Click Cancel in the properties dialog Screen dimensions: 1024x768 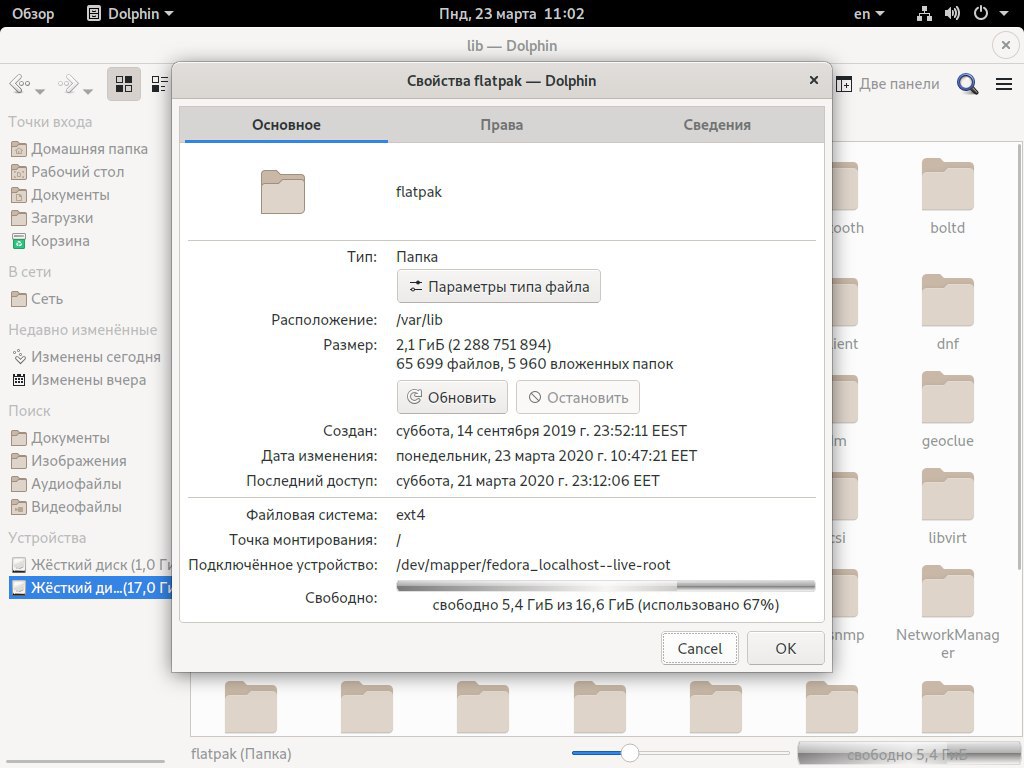(x=699, y=648)
